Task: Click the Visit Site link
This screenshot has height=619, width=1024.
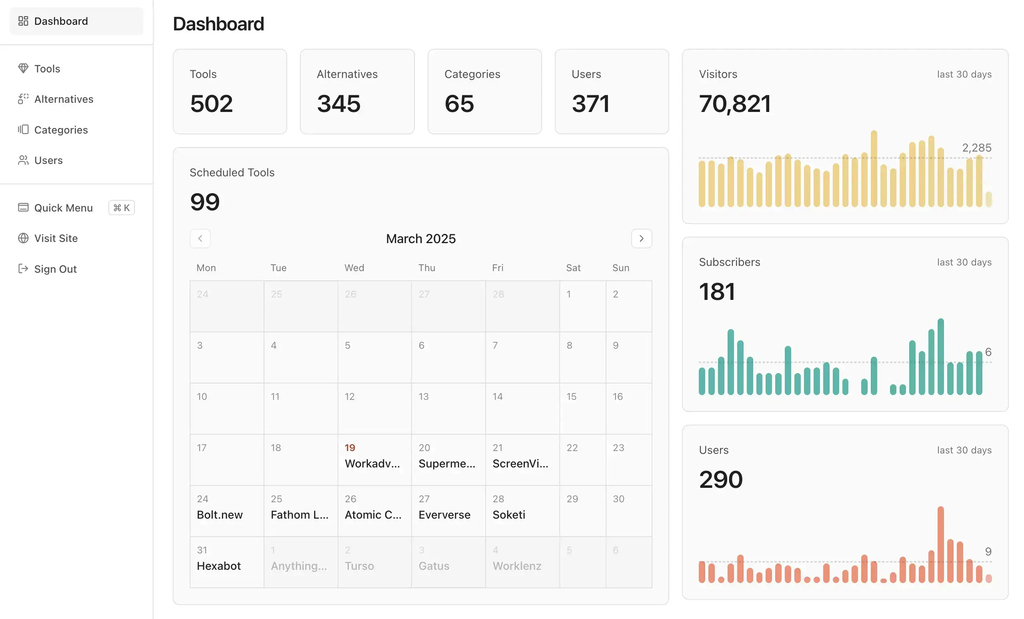Action: [58, 238]
